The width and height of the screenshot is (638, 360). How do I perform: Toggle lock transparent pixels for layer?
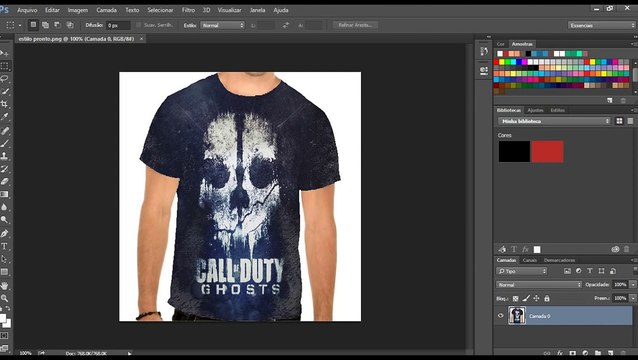click(x=516, y=299)
